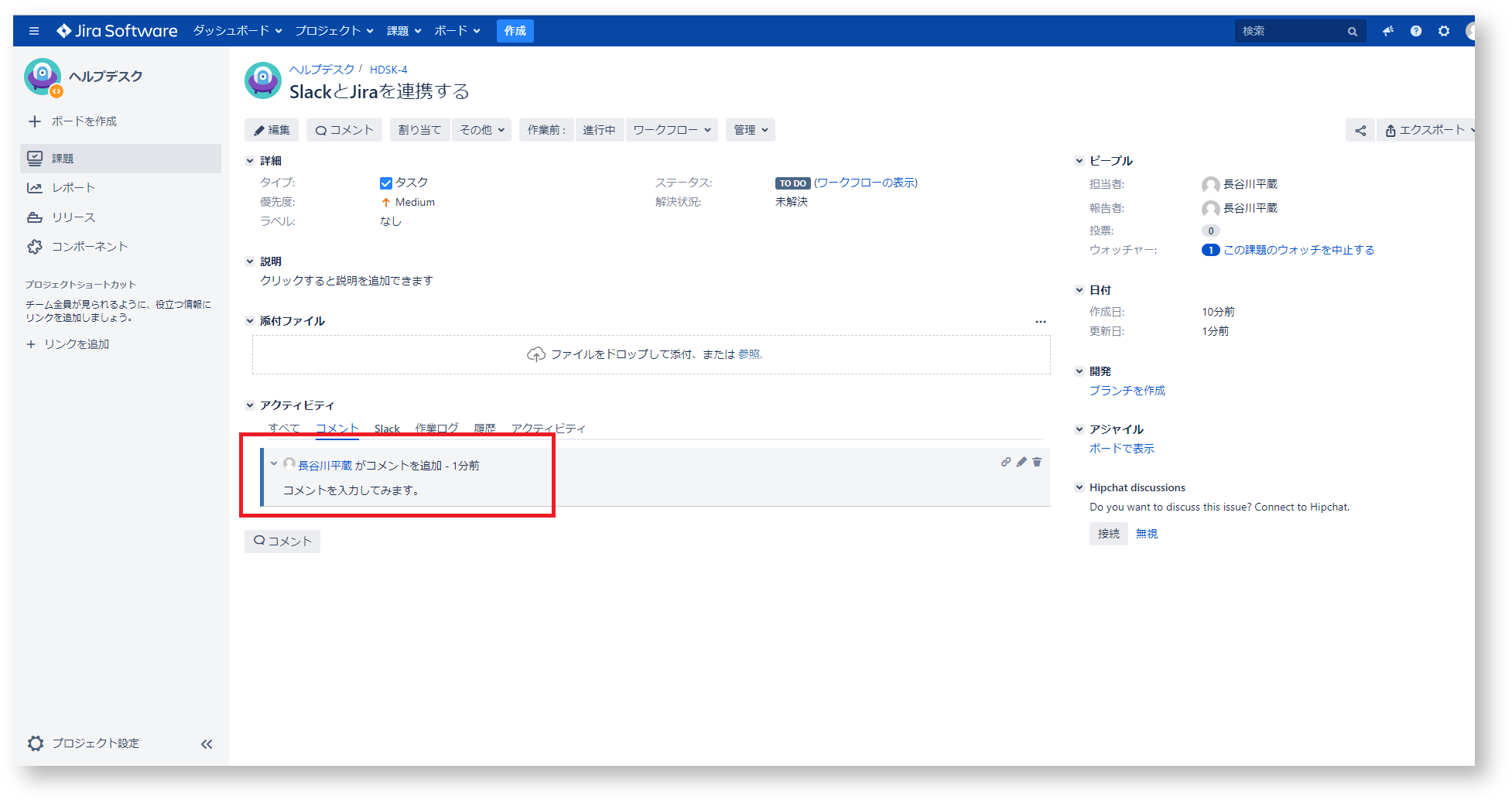Open the feedback megaphone icon
This screenshot has width=1512, height=803.
[x=1388, y=31]
